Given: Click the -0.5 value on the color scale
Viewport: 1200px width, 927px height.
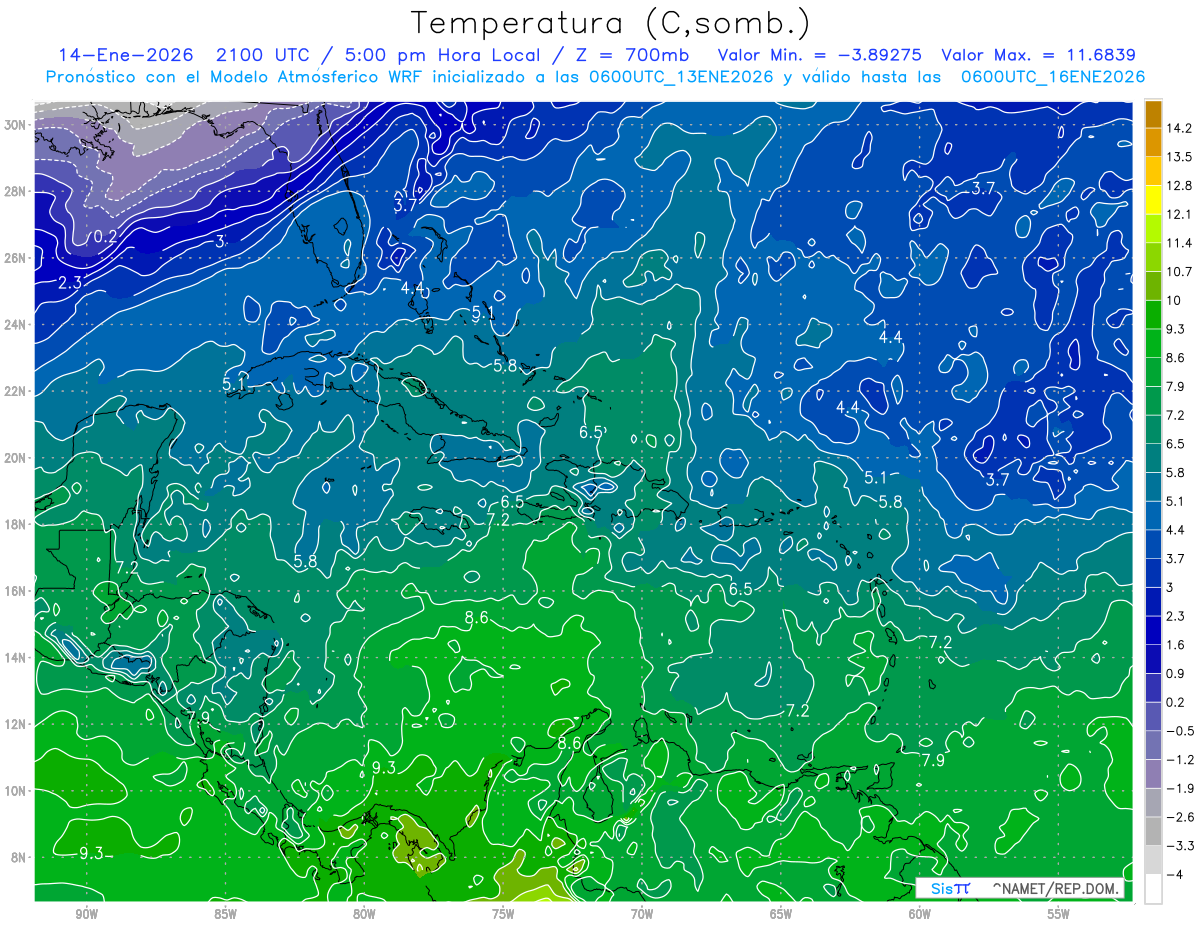Looking at the screenshot, I should (x=1179, y=731).
